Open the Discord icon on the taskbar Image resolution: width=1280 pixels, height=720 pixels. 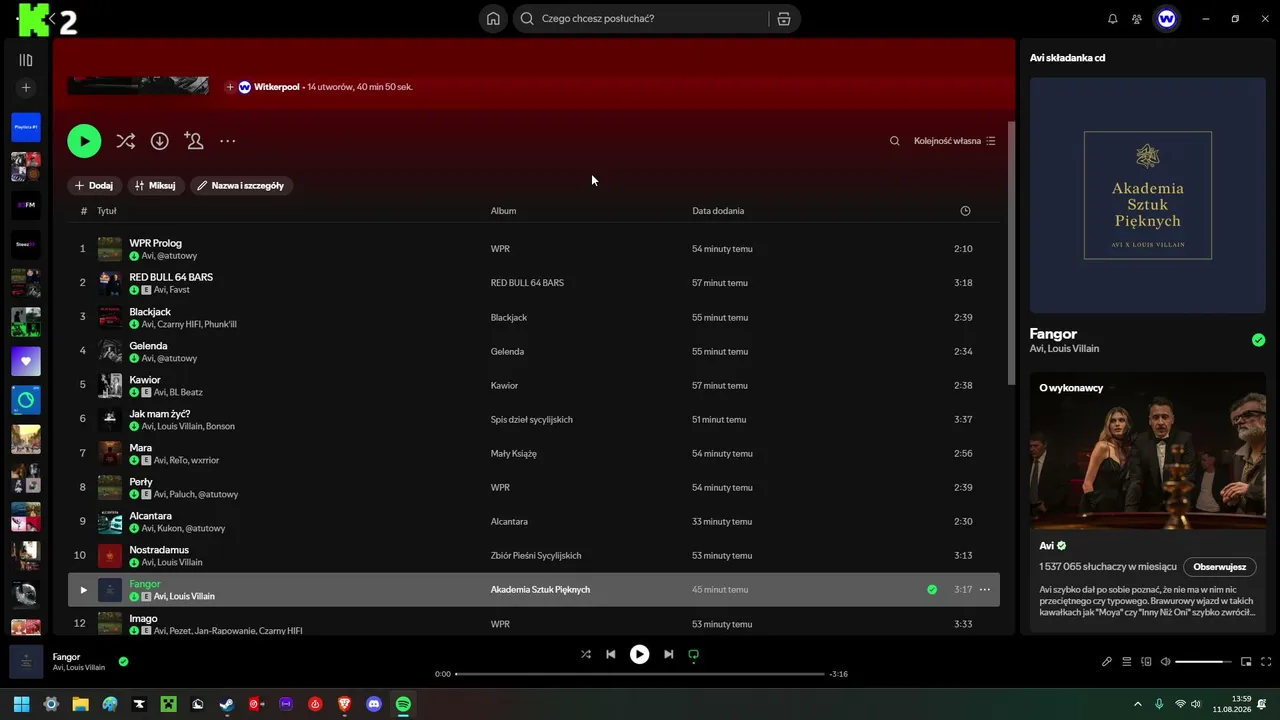point(374,704)
